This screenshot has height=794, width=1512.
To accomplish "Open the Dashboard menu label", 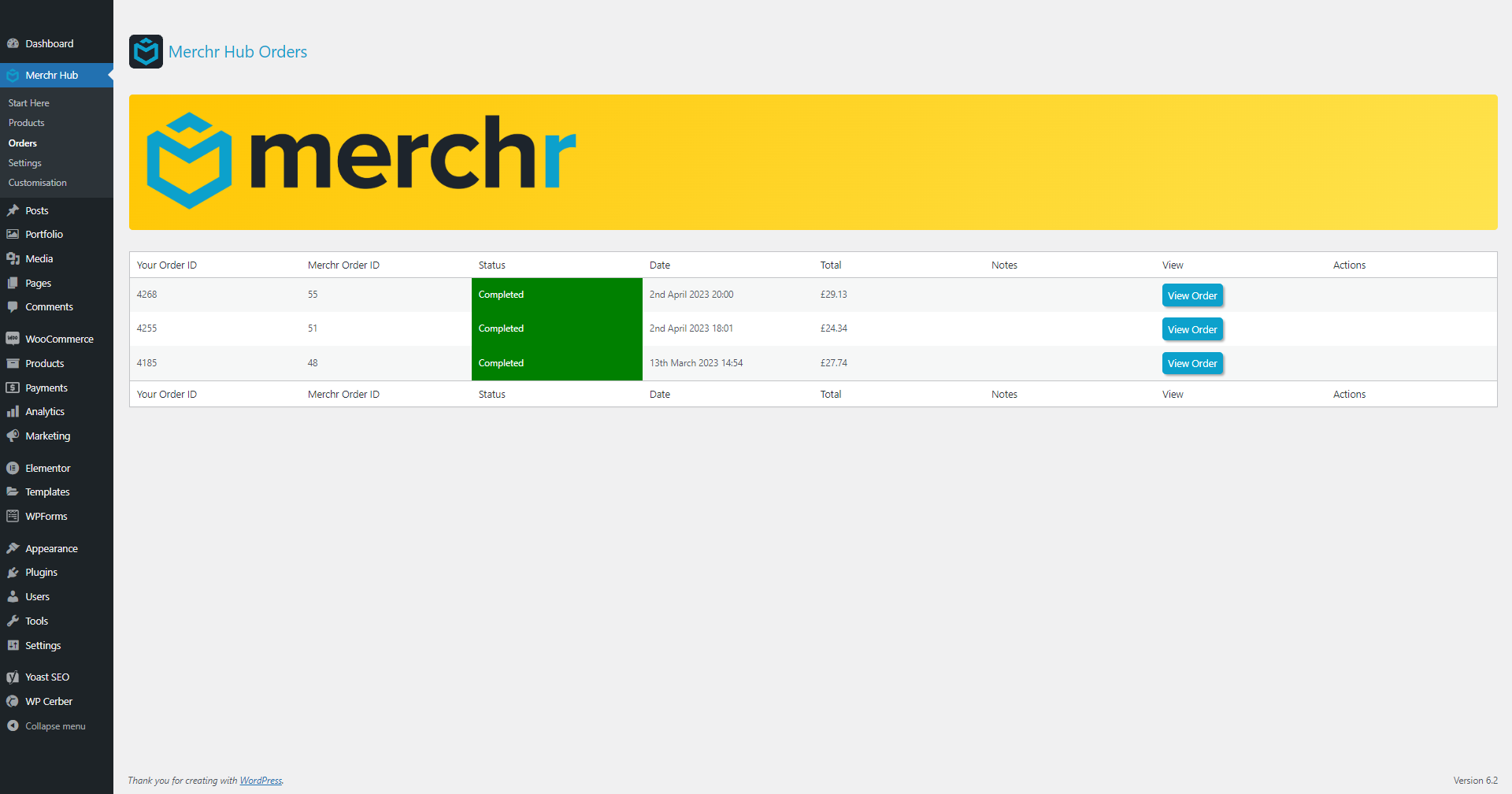I will point(50,43).
